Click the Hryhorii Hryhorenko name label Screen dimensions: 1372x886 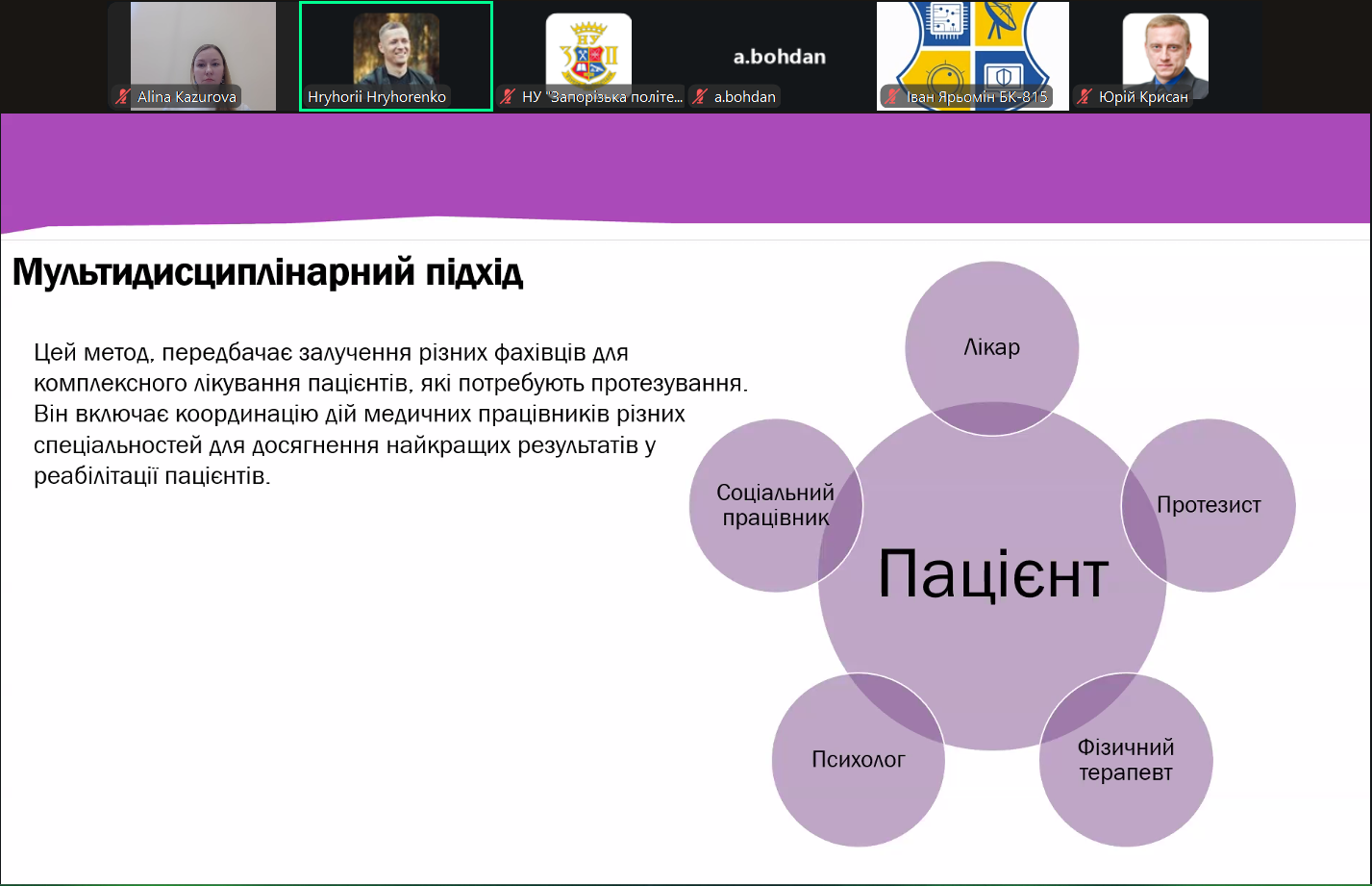pos(377,96)
